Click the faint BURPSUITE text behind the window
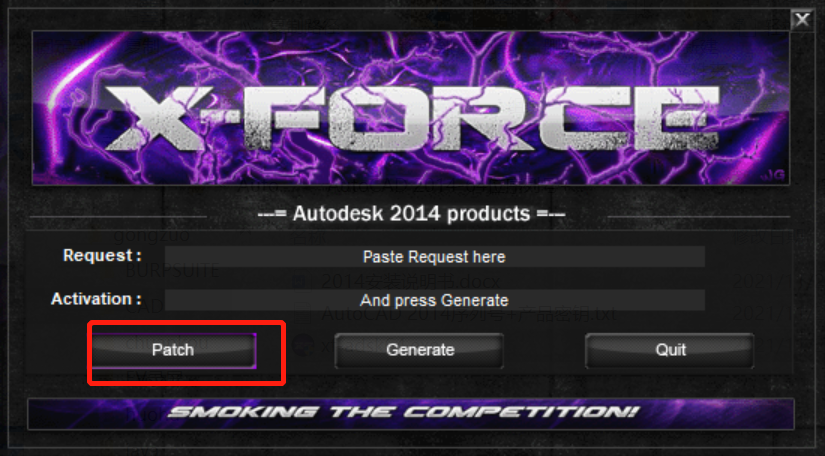The width and height of the screenshot is (825, 456). (x=173, y=271)
